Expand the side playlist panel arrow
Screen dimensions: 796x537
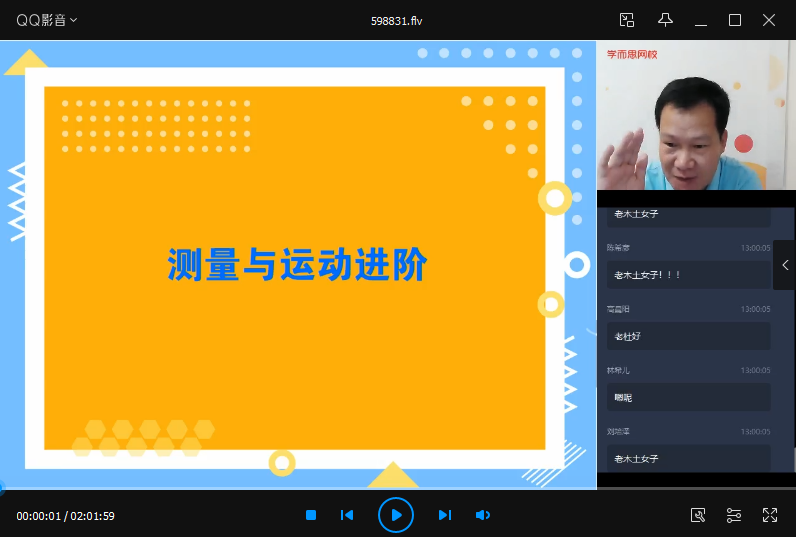tap(785, 265)
